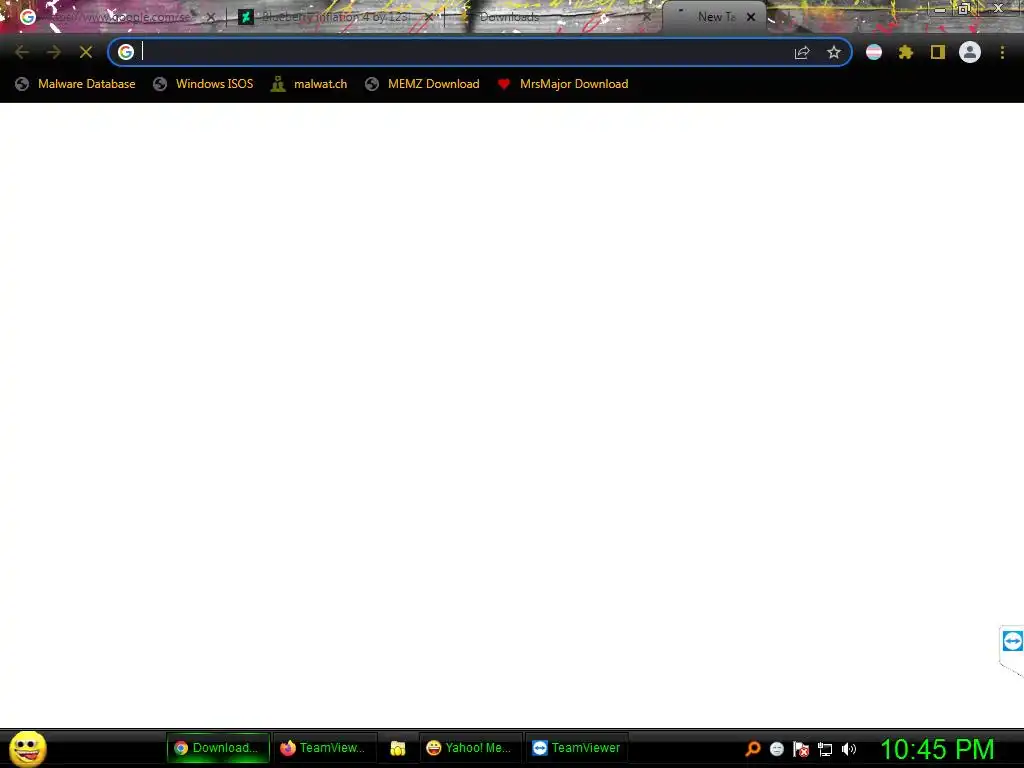
Task: Open the volume speaker tray icon
Action: point(849,749)
